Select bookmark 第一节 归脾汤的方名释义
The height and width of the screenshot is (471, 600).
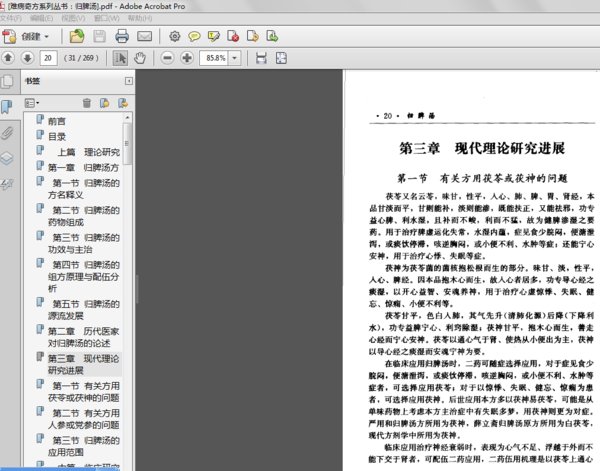pyautogui.click(x=84, y=189)
